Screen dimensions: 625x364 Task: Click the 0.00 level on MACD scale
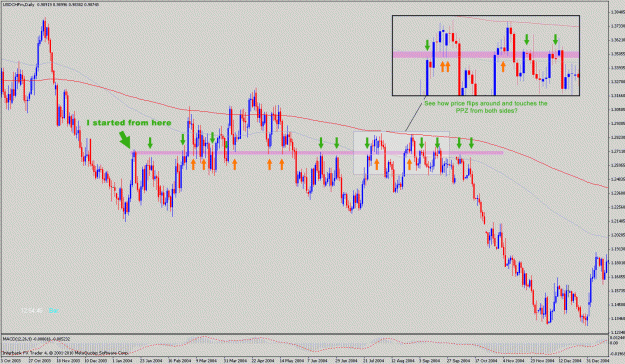click(x=614, y=343)
